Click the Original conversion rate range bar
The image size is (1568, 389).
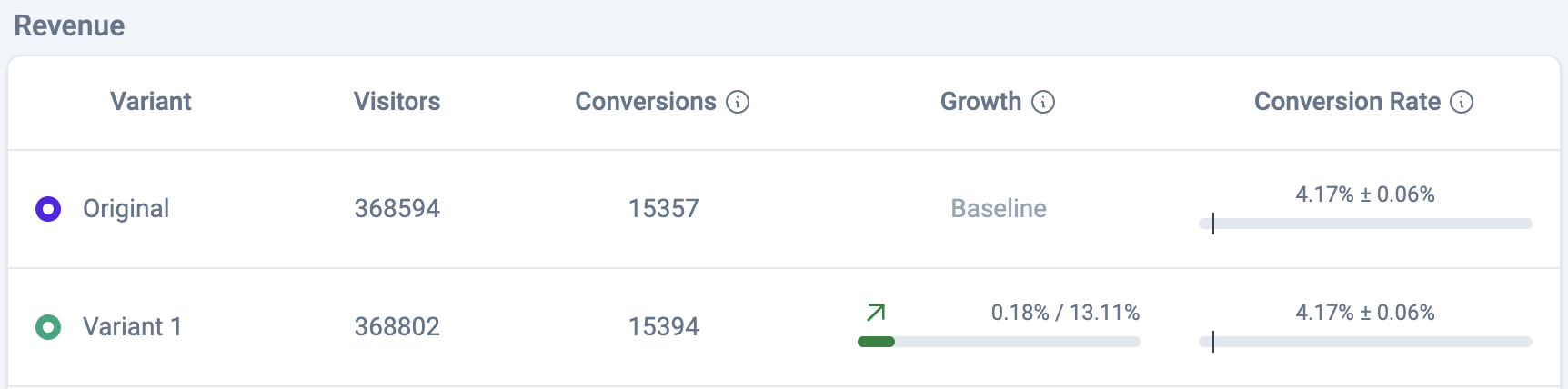coord(1365,224)
